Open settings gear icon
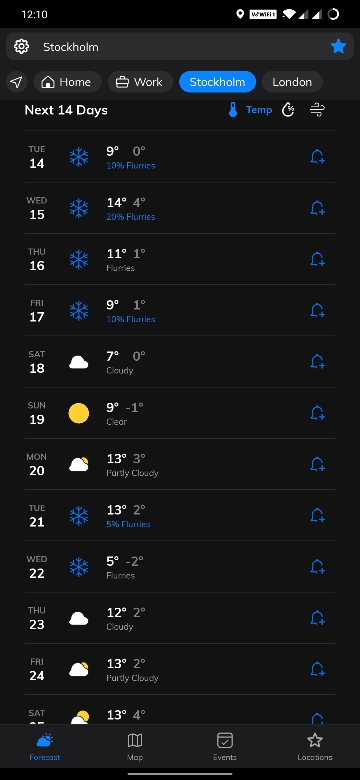This screenshot has width=360, height=780. tap(21, 47)
